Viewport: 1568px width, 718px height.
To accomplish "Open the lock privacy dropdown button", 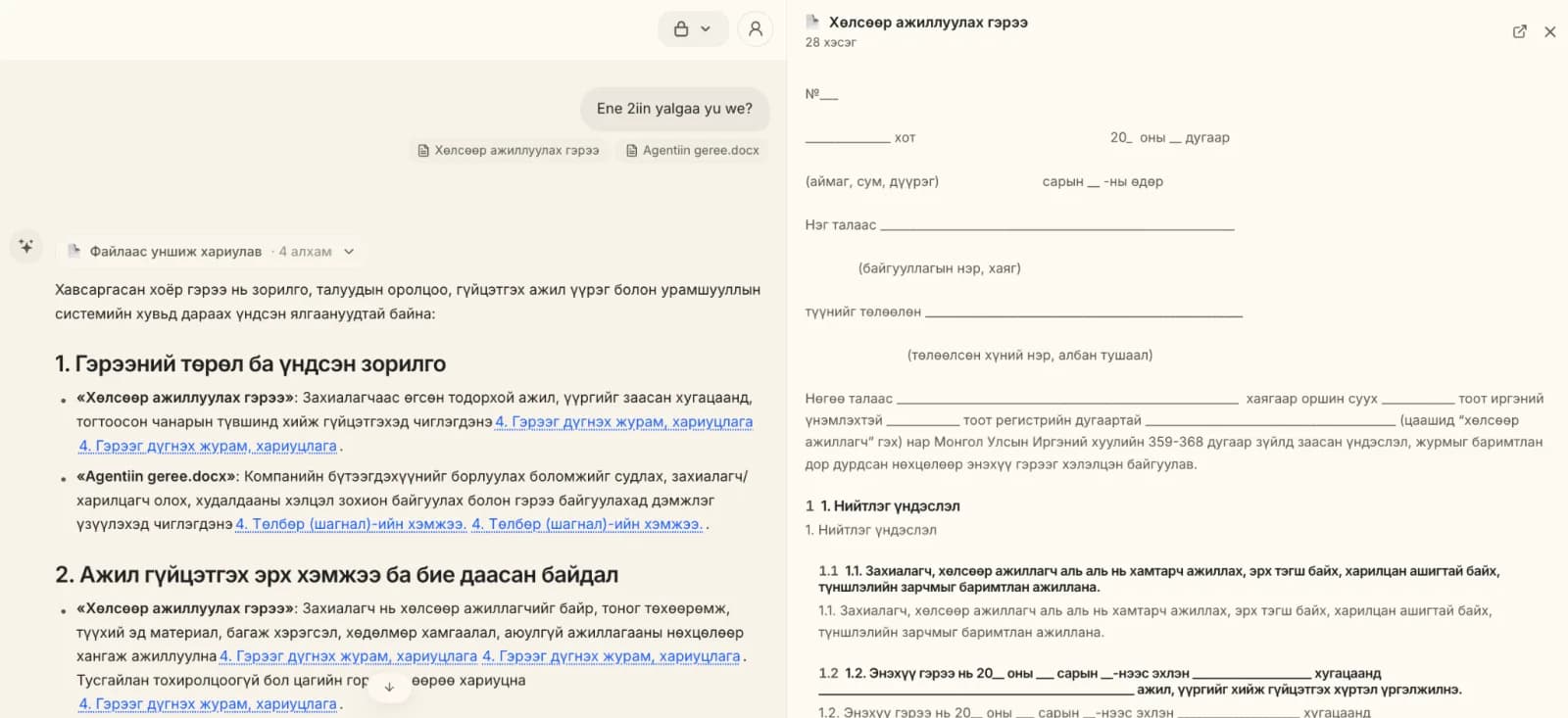I will coord(693,29).
